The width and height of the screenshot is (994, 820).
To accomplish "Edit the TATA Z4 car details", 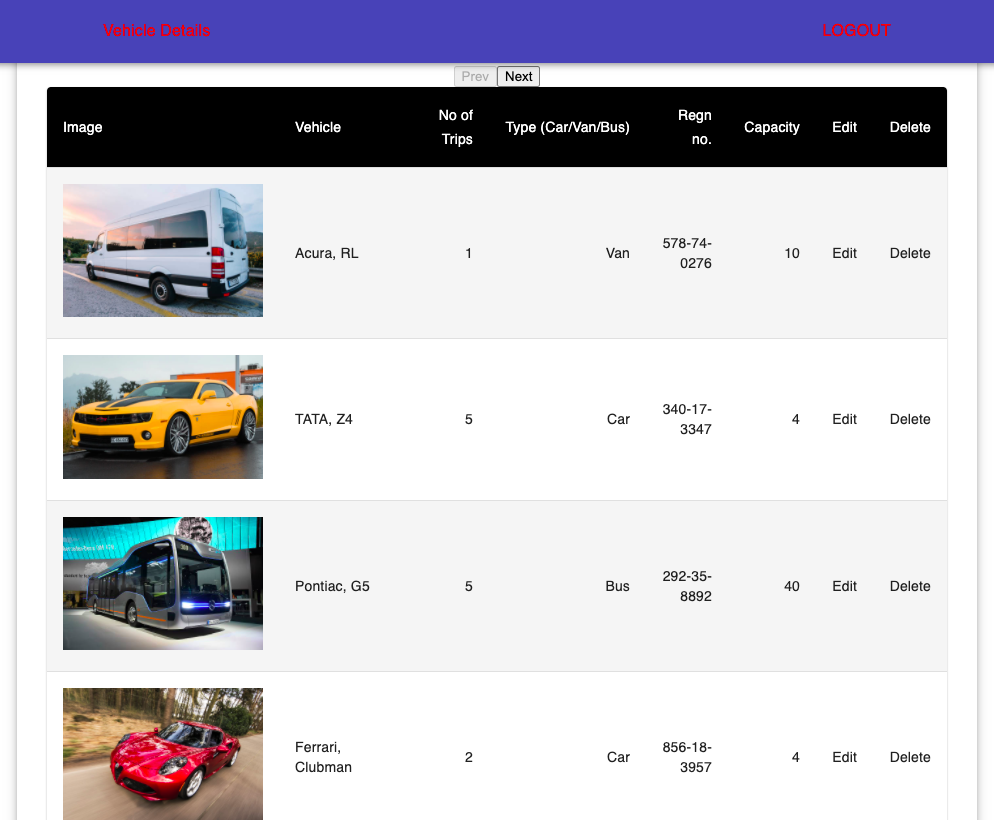I will [844, 419].
